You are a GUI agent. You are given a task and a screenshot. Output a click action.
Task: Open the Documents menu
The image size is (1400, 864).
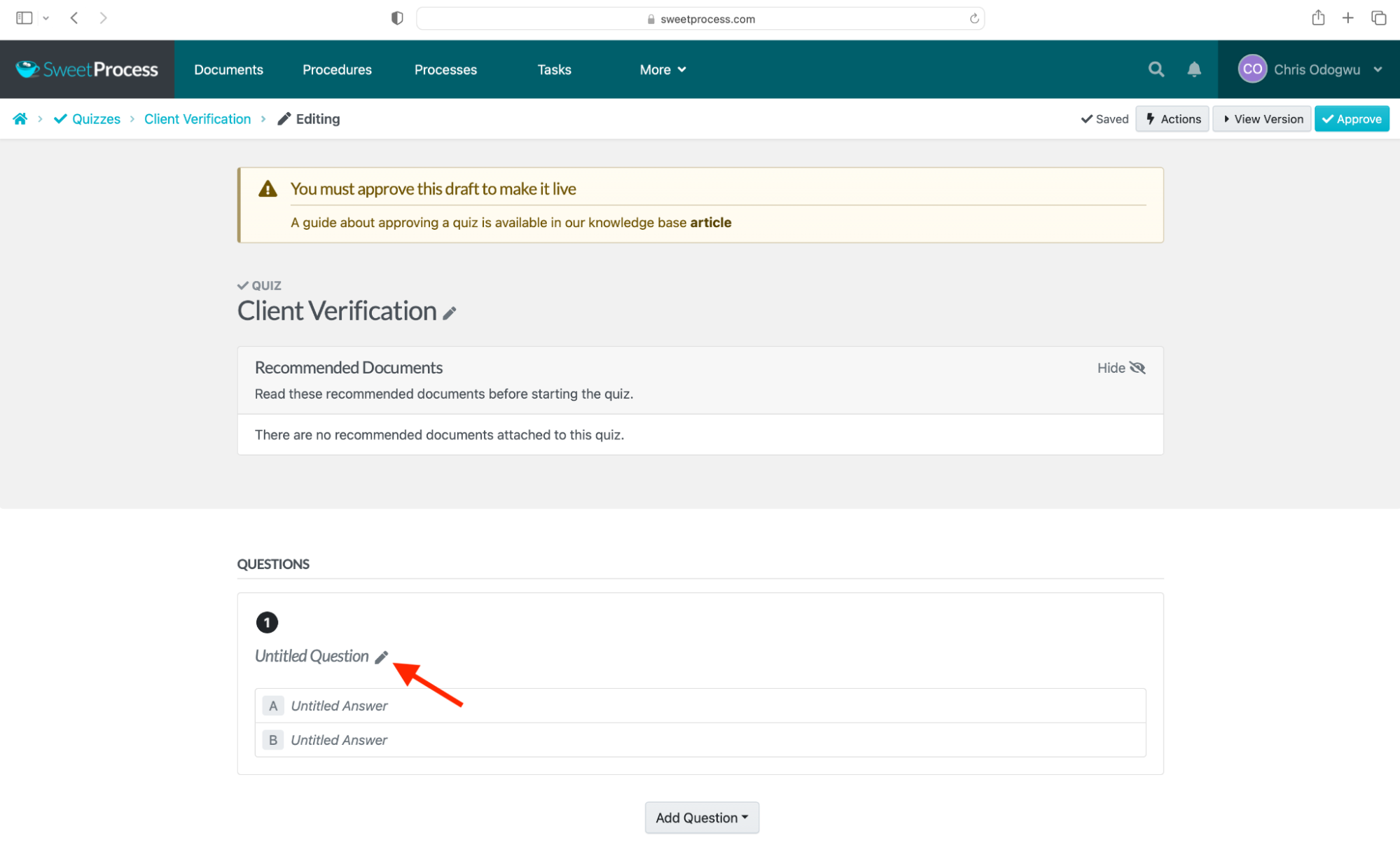click(228, 69)
